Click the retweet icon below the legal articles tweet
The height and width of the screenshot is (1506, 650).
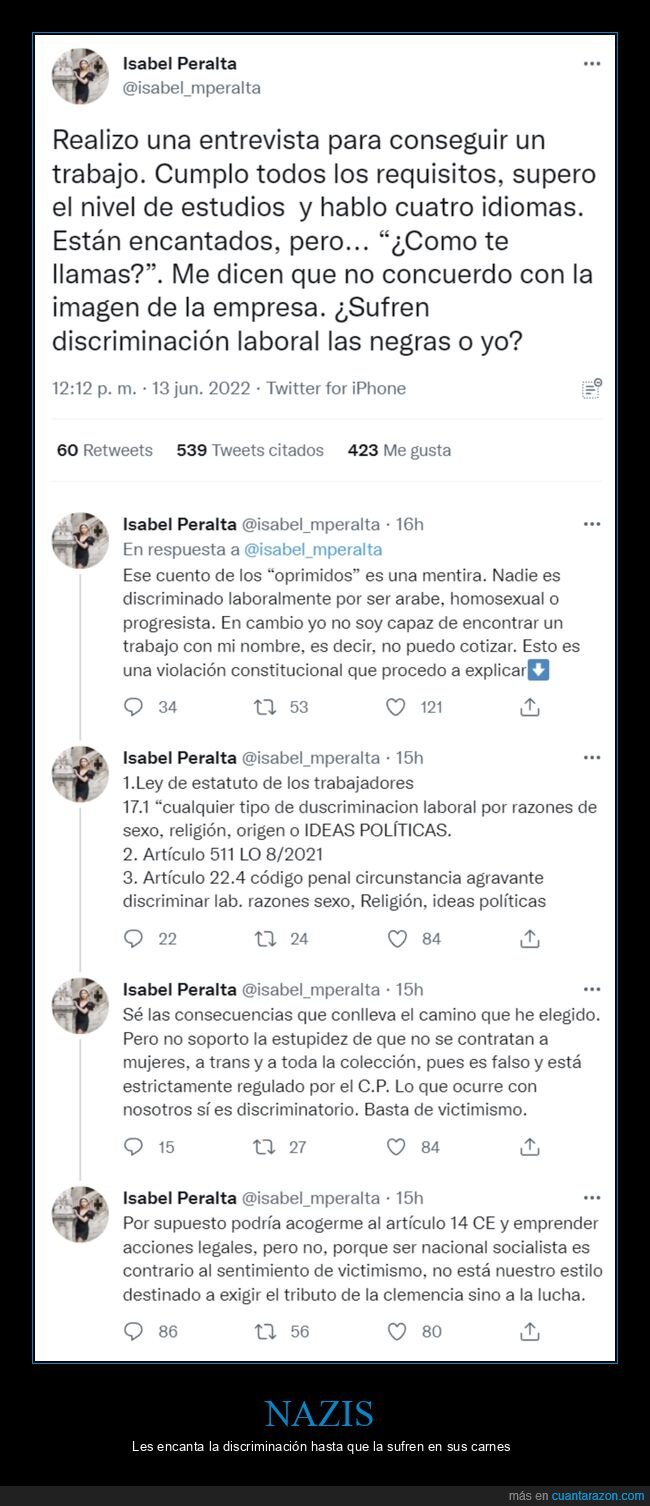click(x=264, y=939)
